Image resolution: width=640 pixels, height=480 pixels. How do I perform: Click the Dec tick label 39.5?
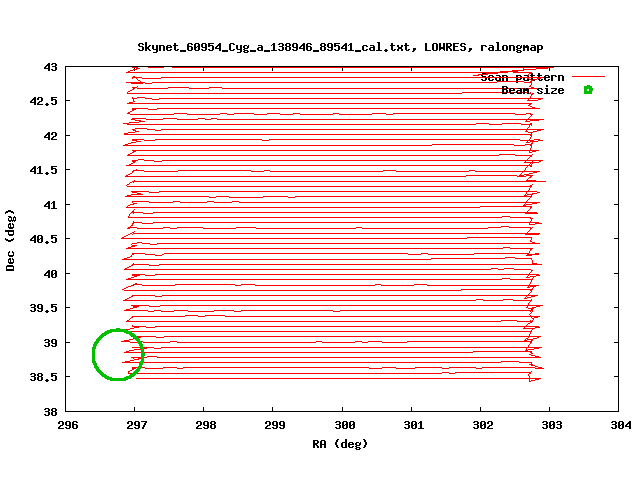coord(44,308)
